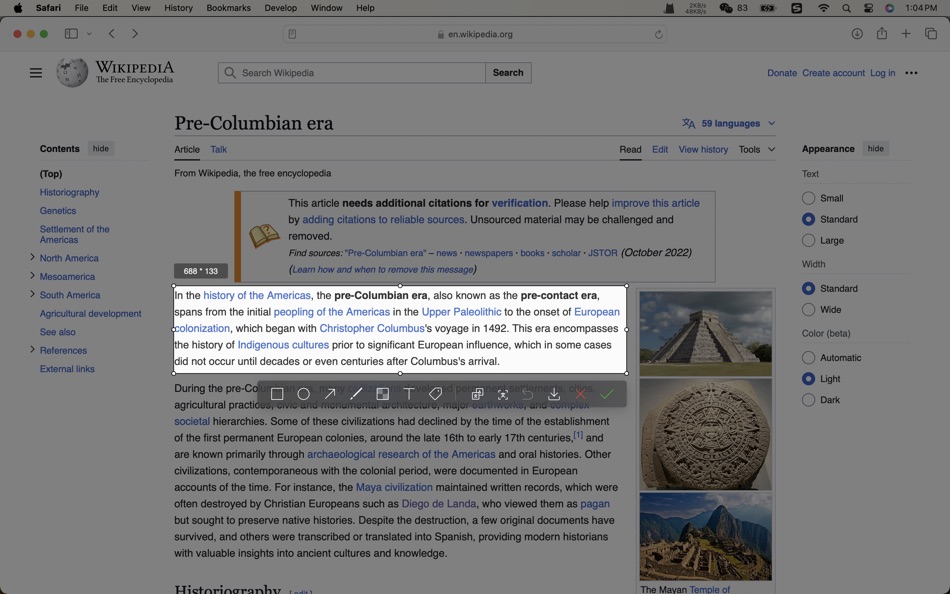Select the mosaic blur tool
The width and height of the screenshot is (950, 594).
(x=382, y=394)
